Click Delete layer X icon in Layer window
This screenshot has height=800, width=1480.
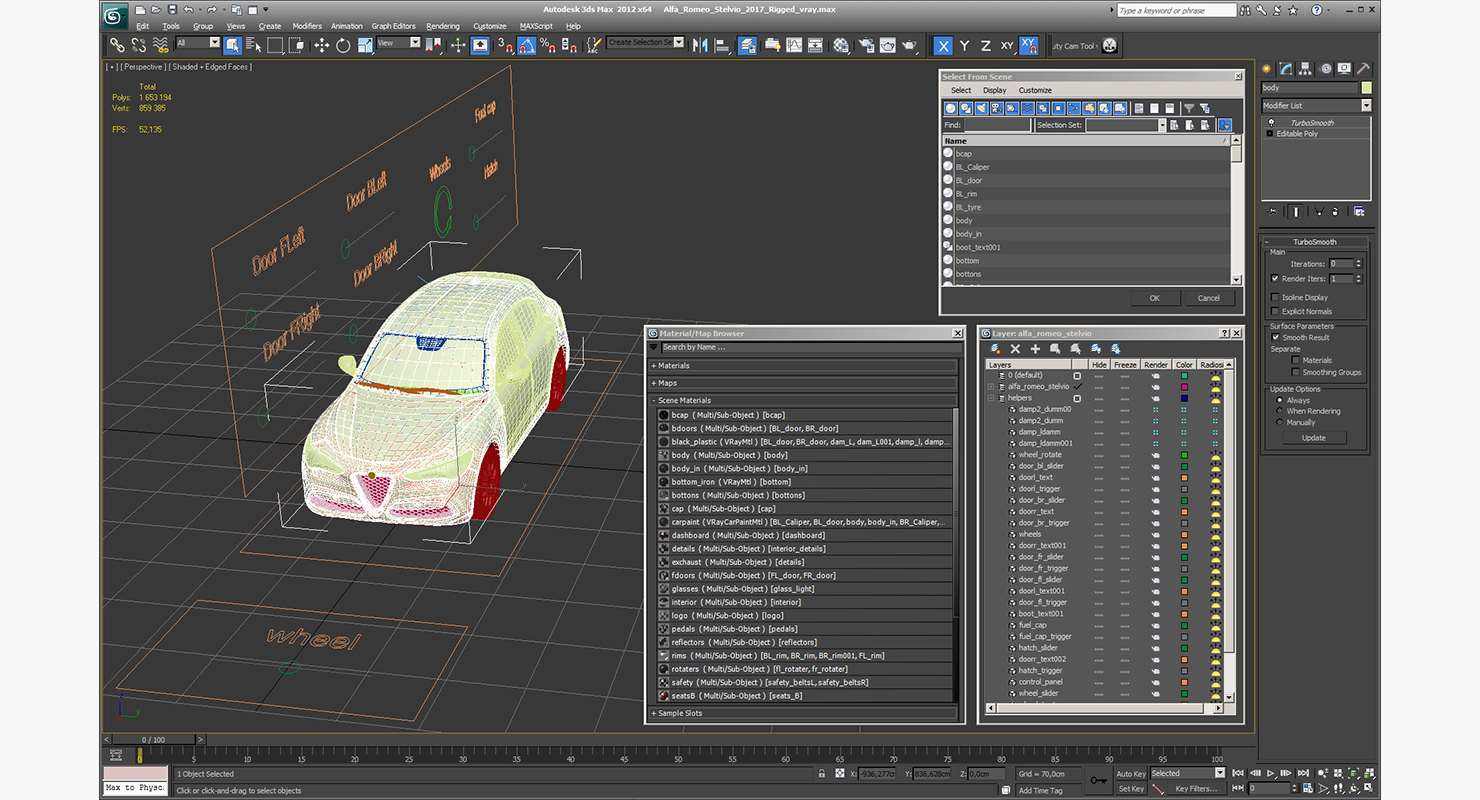click(x=1015, y=349)
